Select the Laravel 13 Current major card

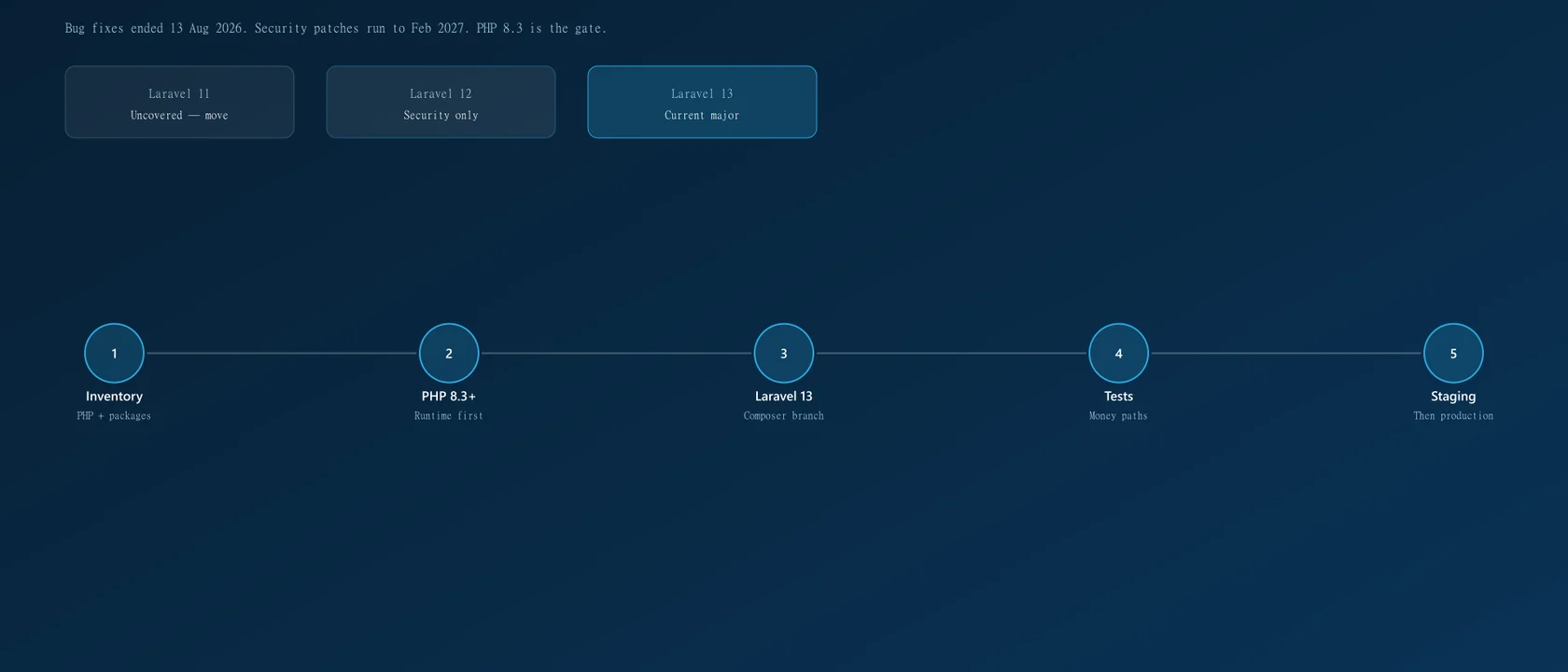tap(702, 102)
